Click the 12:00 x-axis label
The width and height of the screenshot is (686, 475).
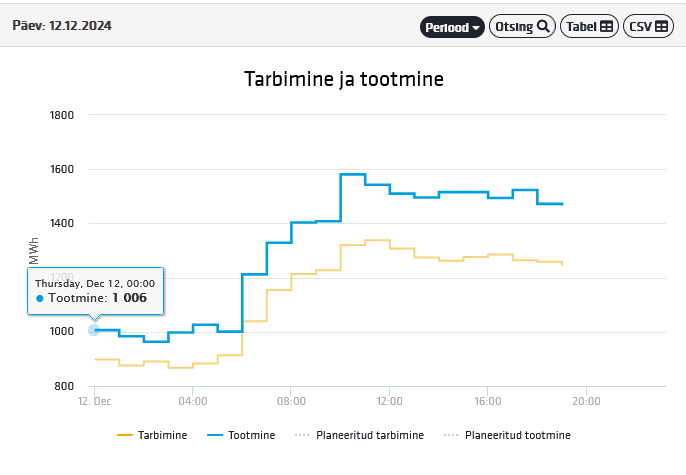pos(389,401)
